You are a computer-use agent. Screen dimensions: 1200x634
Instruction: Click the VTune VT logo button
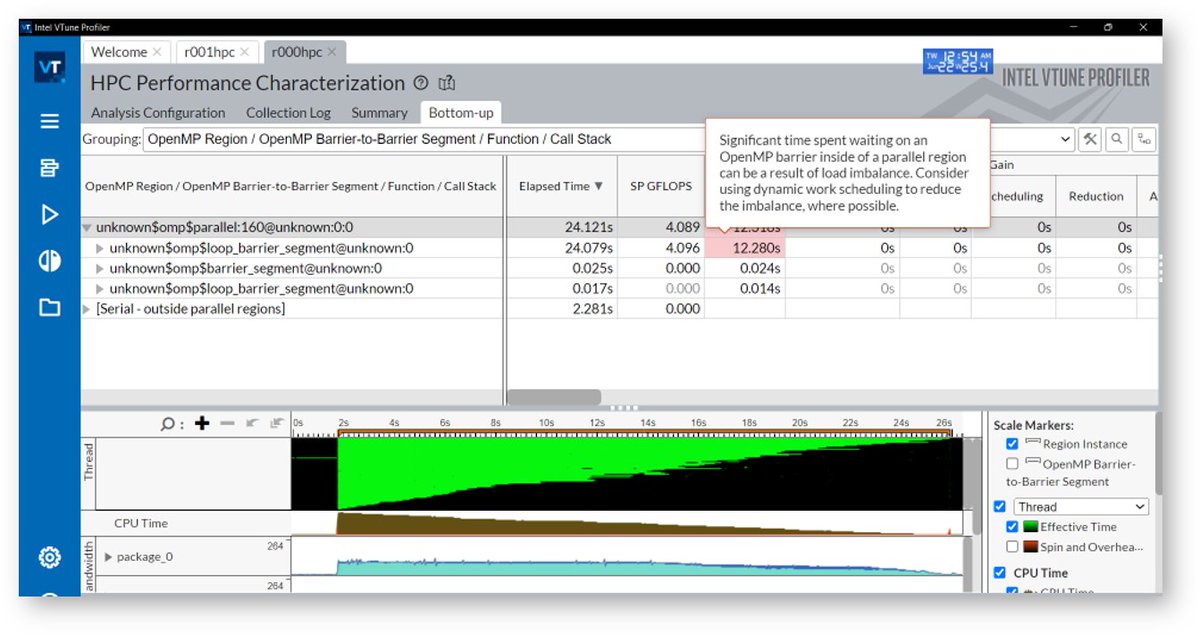click(x=49, y=67)
